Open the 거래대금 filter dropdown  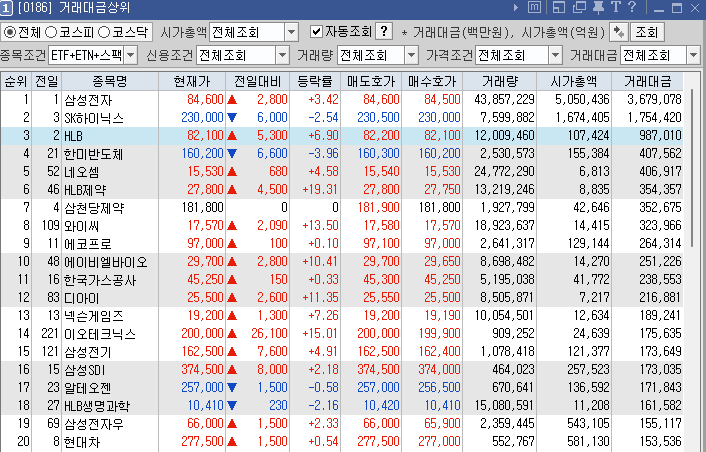click(x=693, y=55)
